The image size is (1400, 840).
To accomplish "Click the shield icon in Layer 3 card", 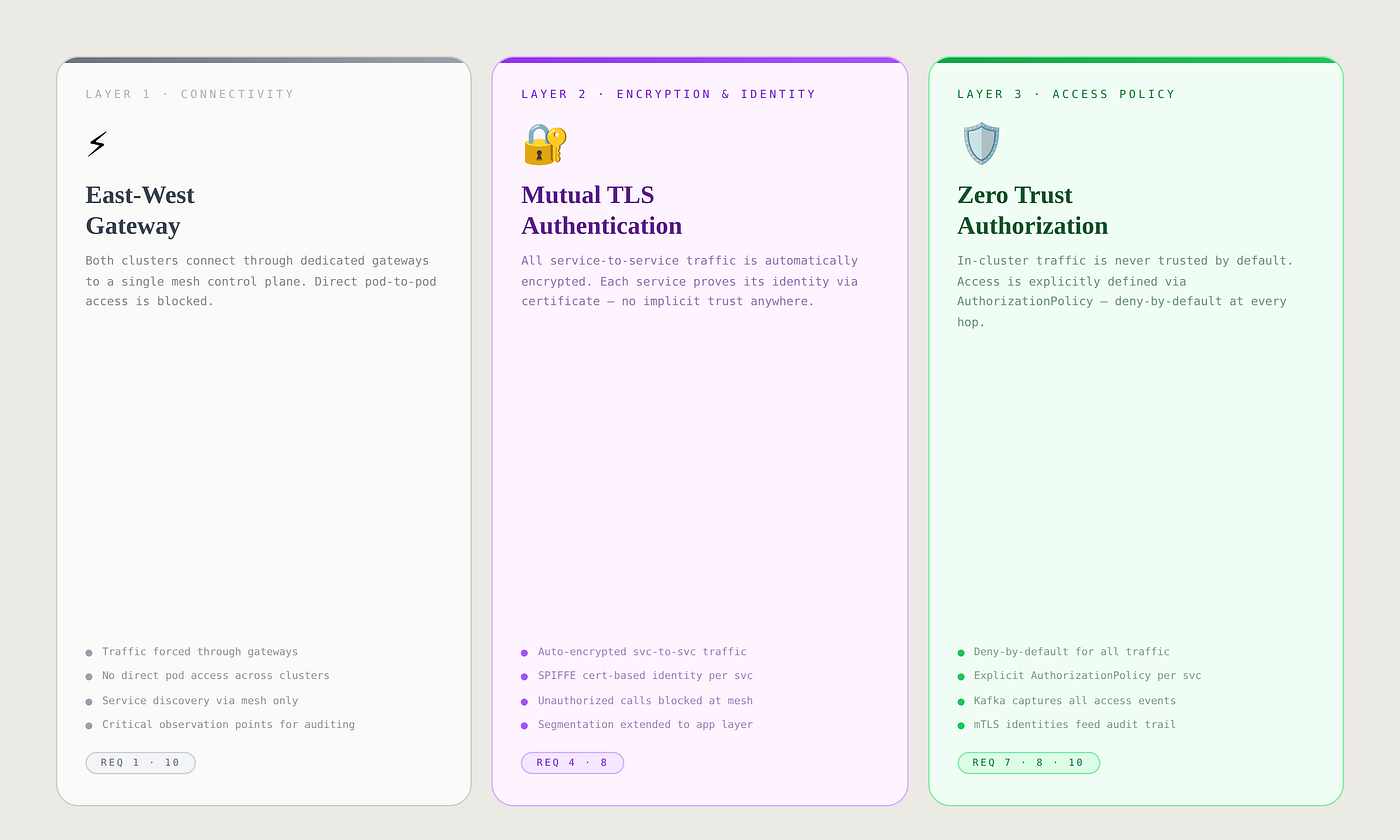I will click(x=981, y=144).
